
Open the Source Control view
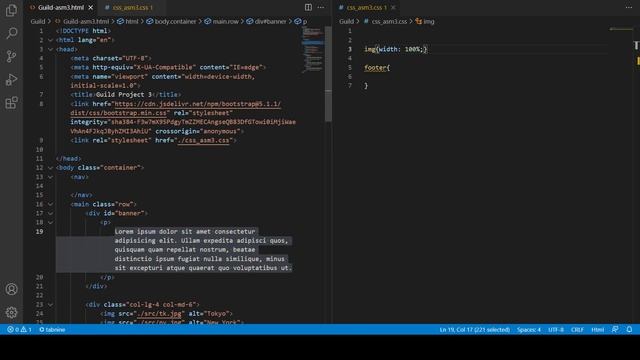(11, 56)
